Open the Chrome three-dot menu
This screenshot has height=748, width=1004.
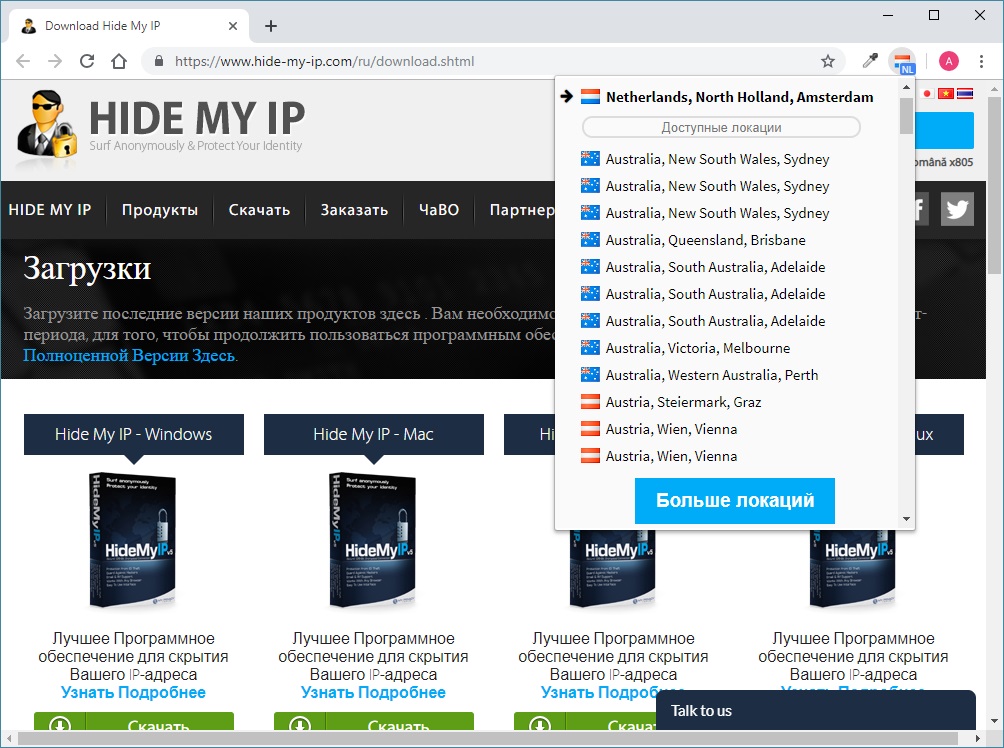(x=981, y=61)
